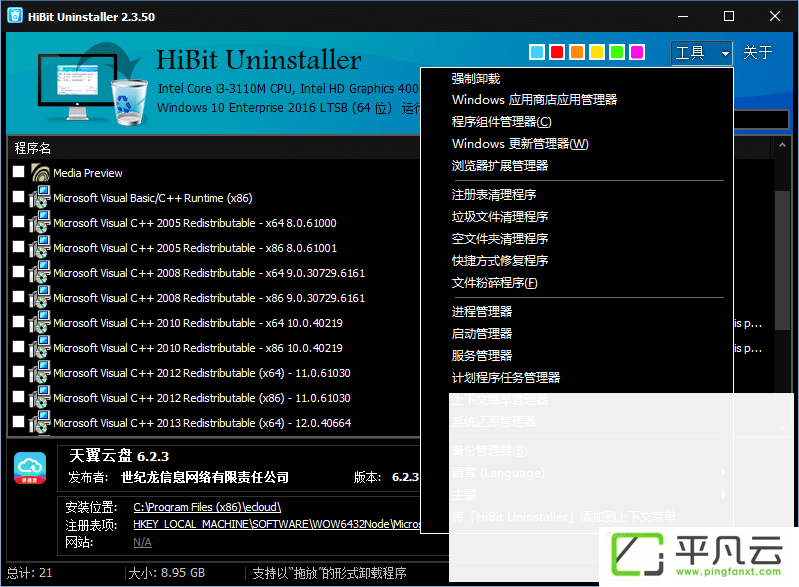The width and height of the screenshot is (799, 587).
Task: Open the 关于 menu
Action: (758, 52)
